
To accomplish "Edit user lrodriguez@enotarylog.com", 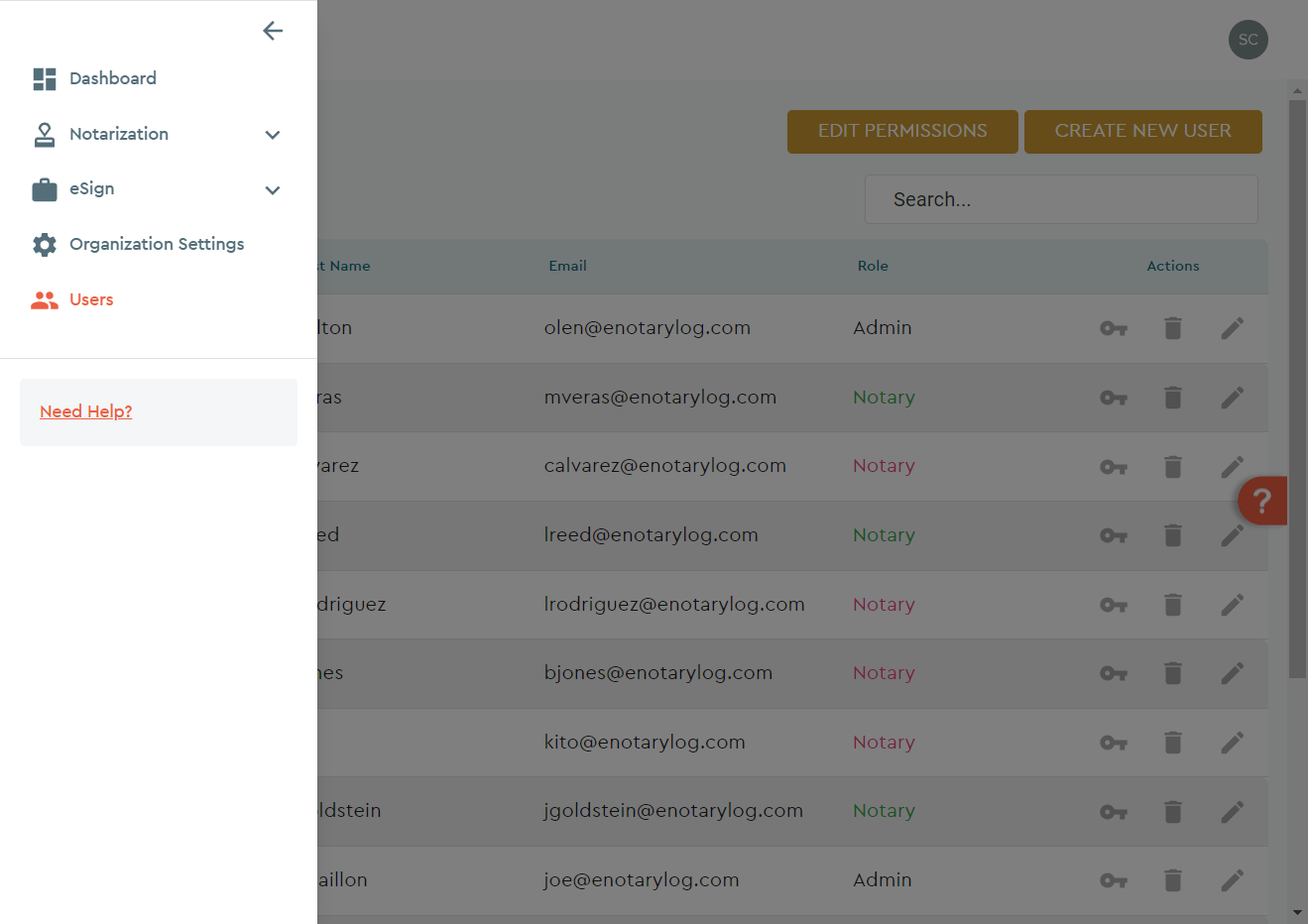I will click(x=1233, y=605).
